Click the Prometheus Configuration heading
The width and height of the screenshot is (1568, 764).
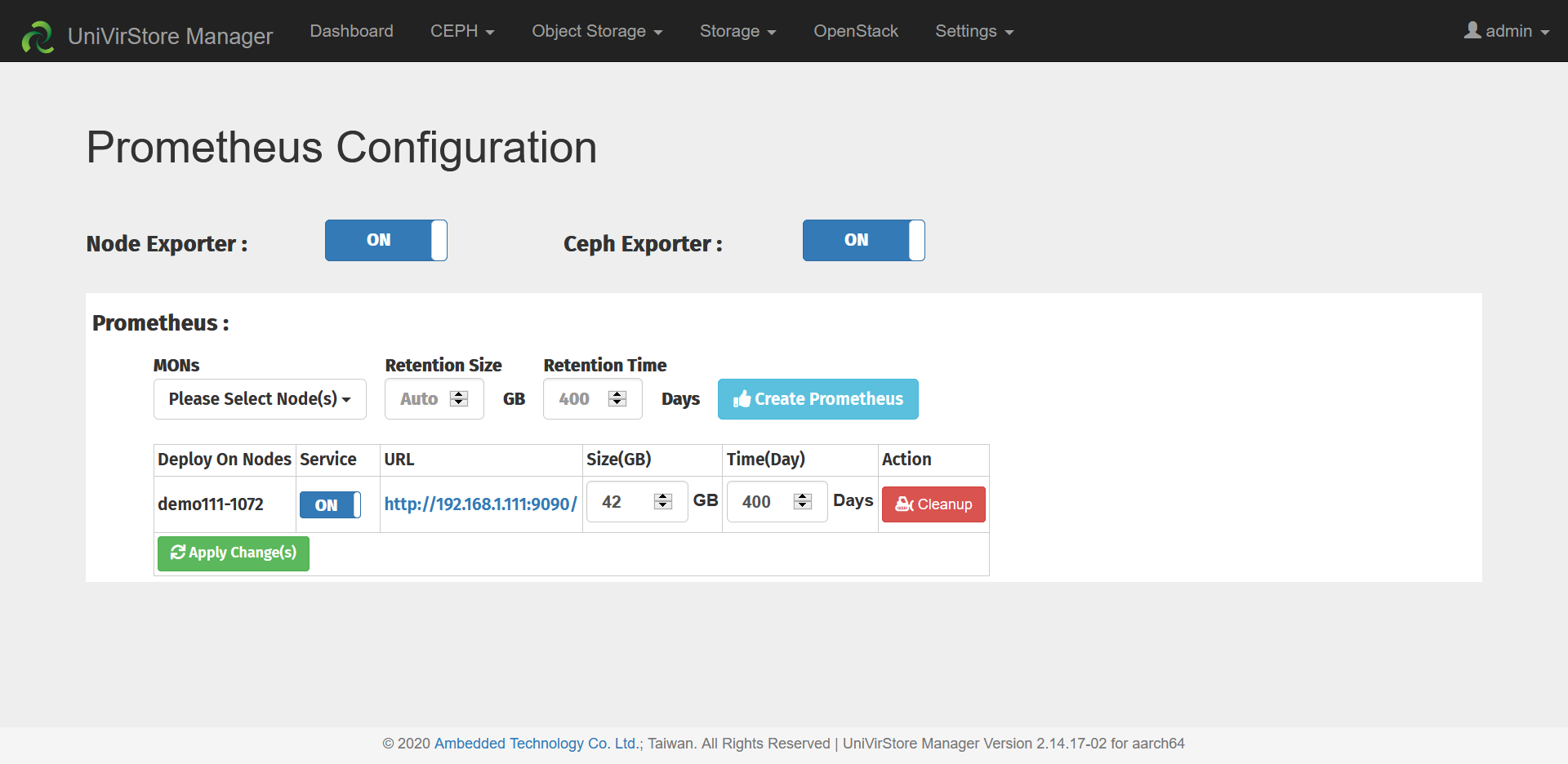(x=342, y=148)
